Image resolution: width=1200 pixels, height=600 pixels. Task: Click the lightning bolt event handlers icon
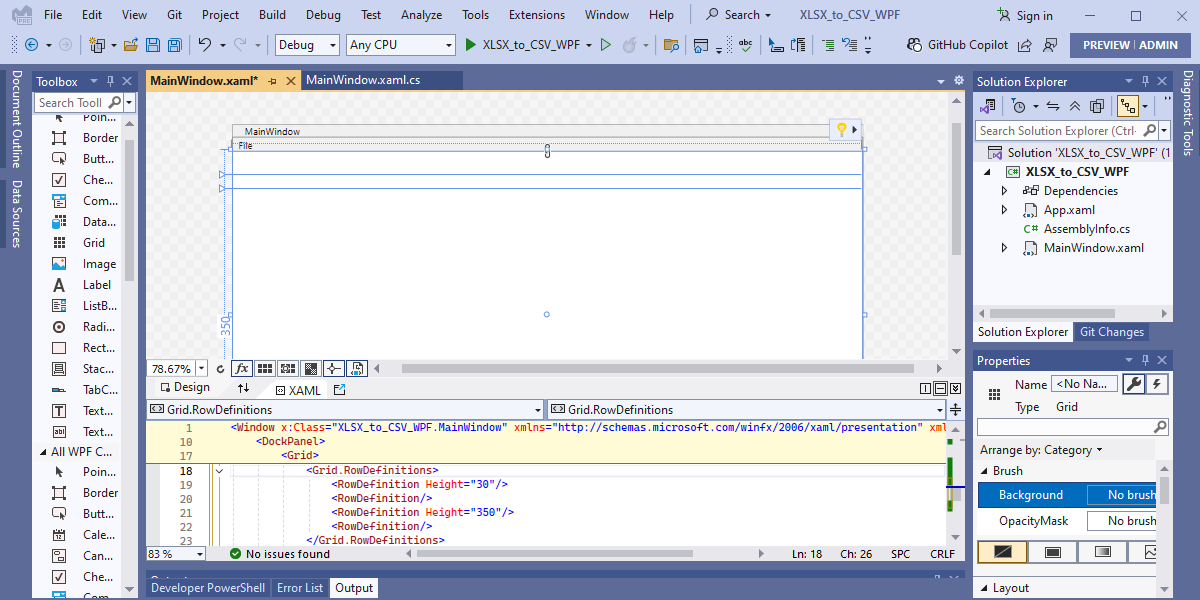point(1157,384)
